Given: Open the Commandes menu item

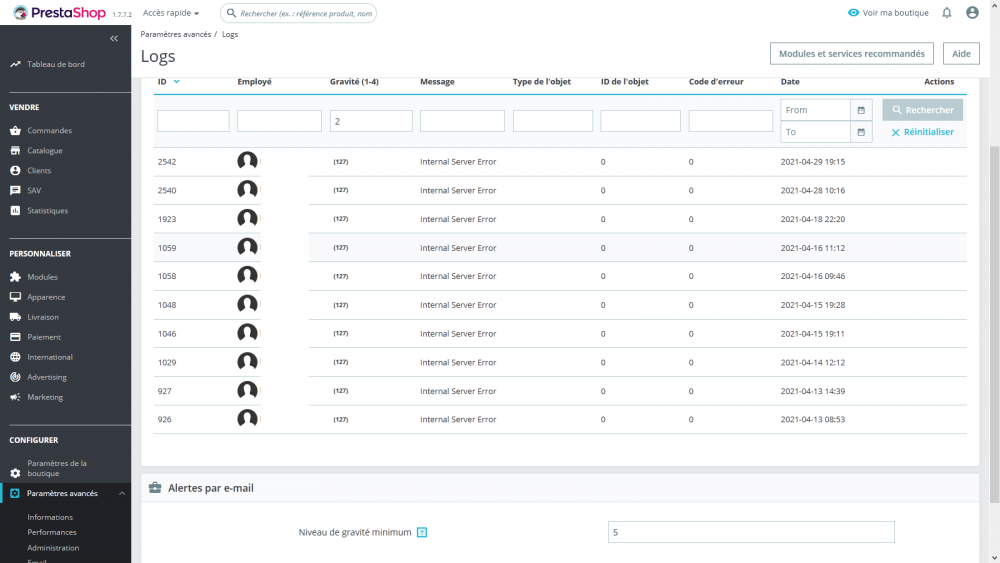Looking at the screenshot, I should click(x=49, y=131).
